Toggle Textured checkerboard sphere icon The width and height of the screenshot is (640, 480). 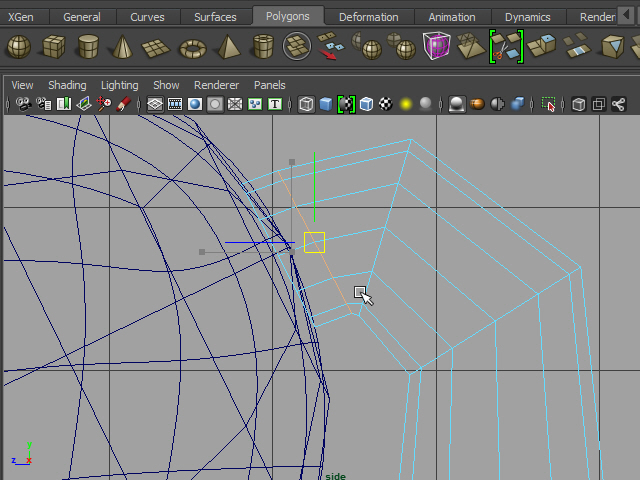pos(386,104)
